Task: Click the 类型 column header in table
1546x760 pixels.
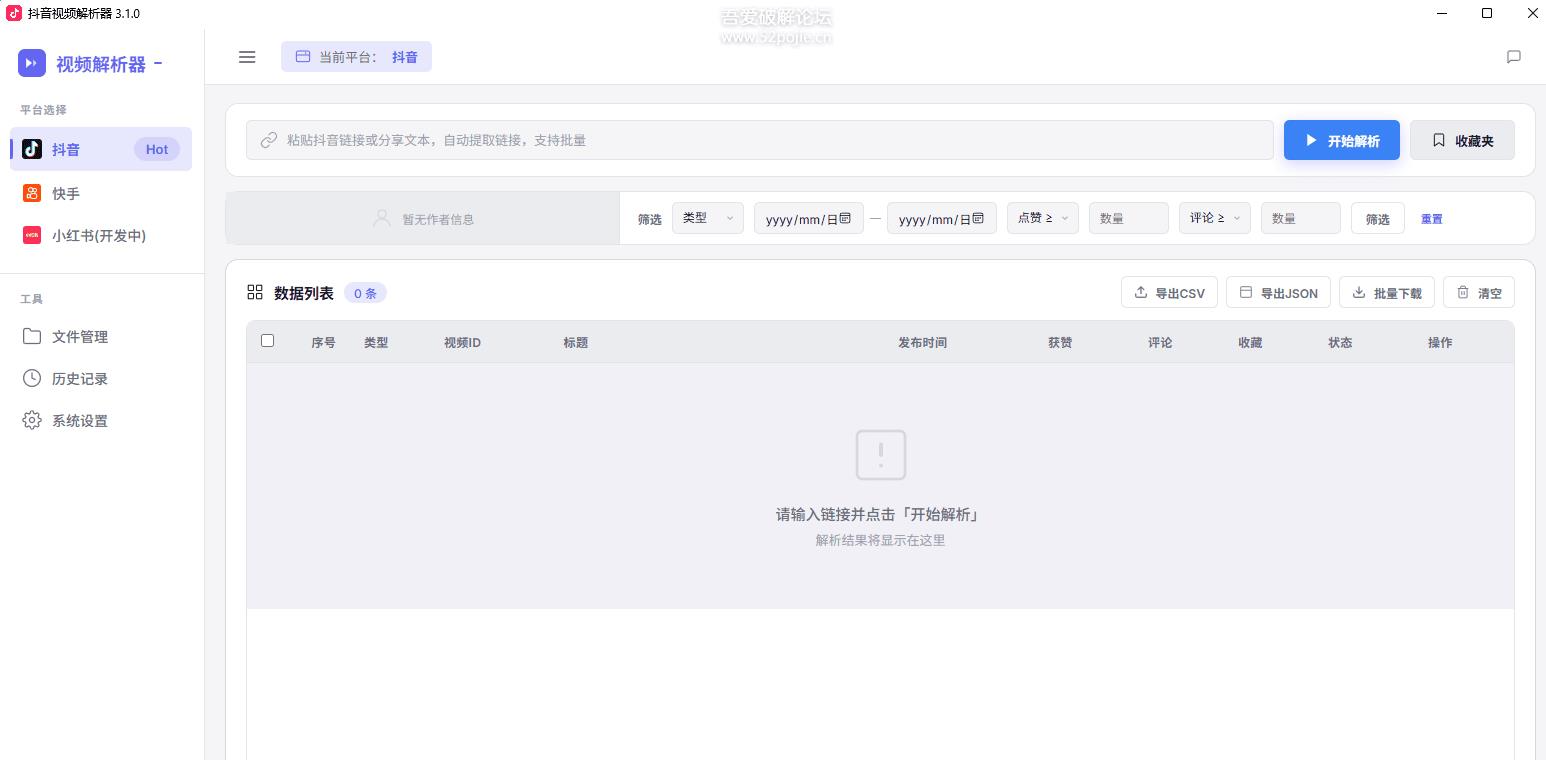Action: click(376, 342)
